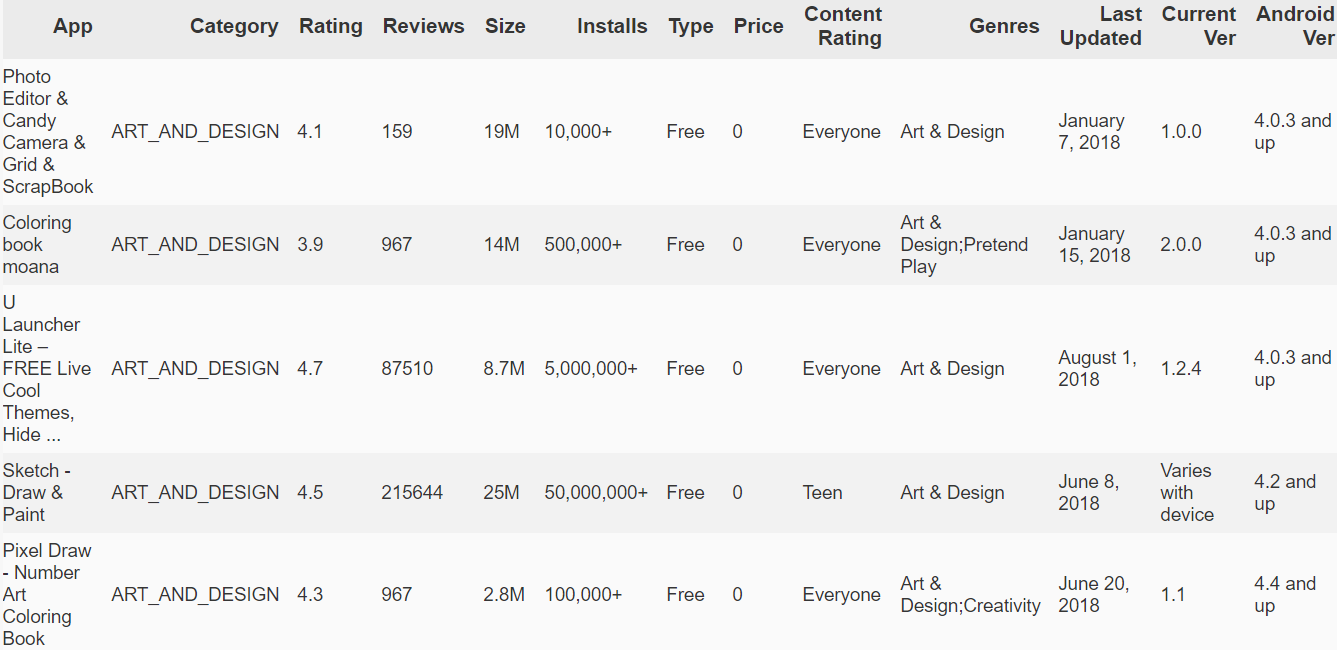The image size is (1337, 650).
Task: Select the 'Art & Design;Pretend Play' genre cell
Action: [964, 245]
